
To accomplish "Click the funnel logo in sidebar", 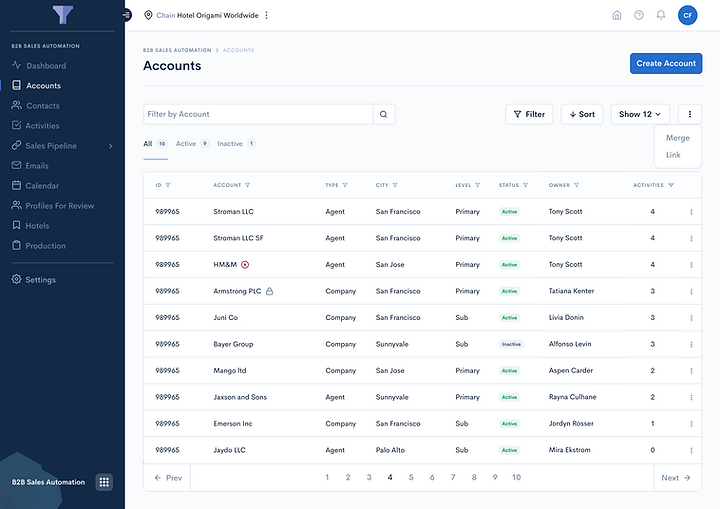I will tap(63, 15).
